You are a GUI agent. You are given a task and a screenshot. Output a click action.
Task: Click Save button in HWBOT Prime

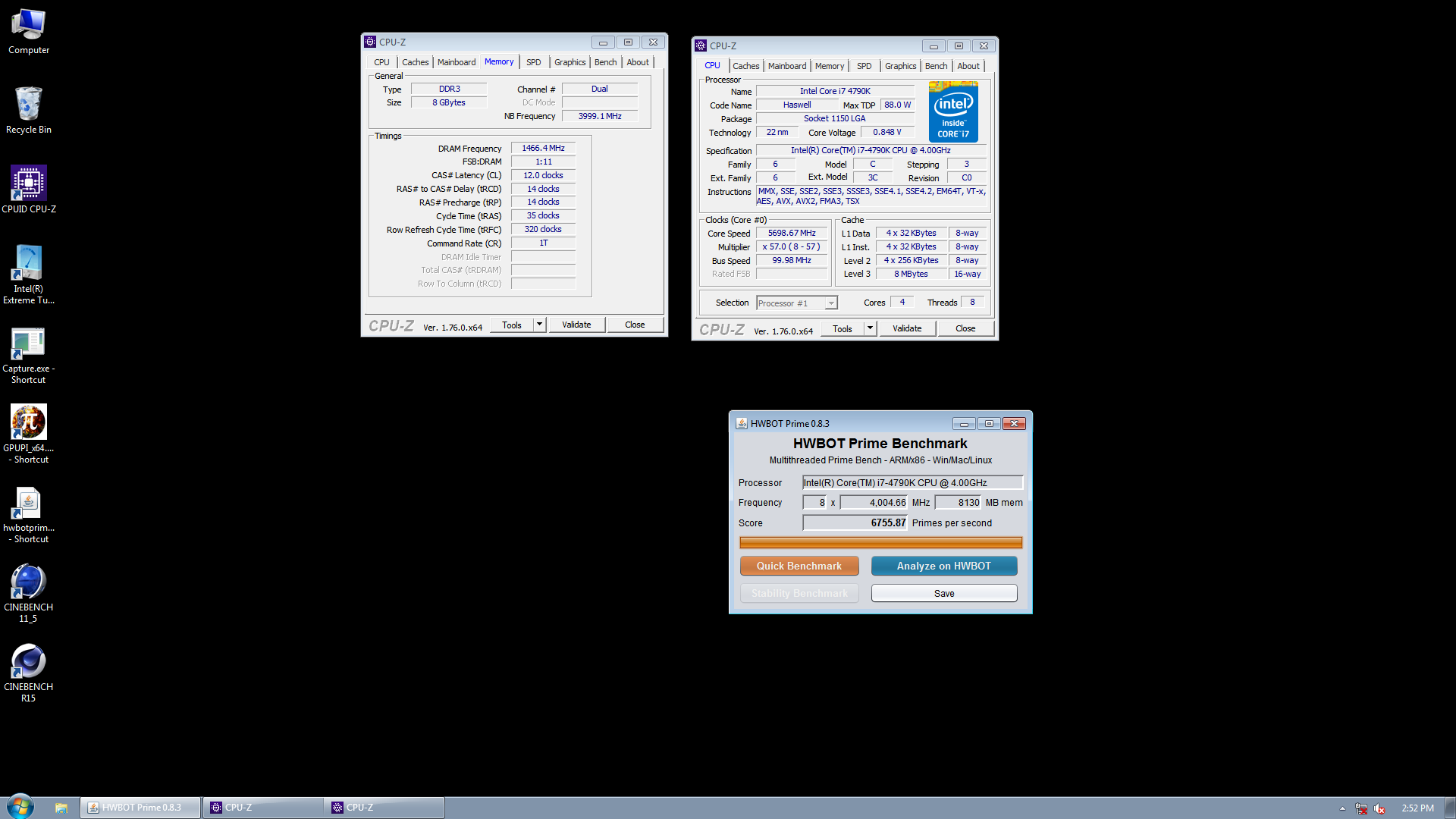pos(944,593)
